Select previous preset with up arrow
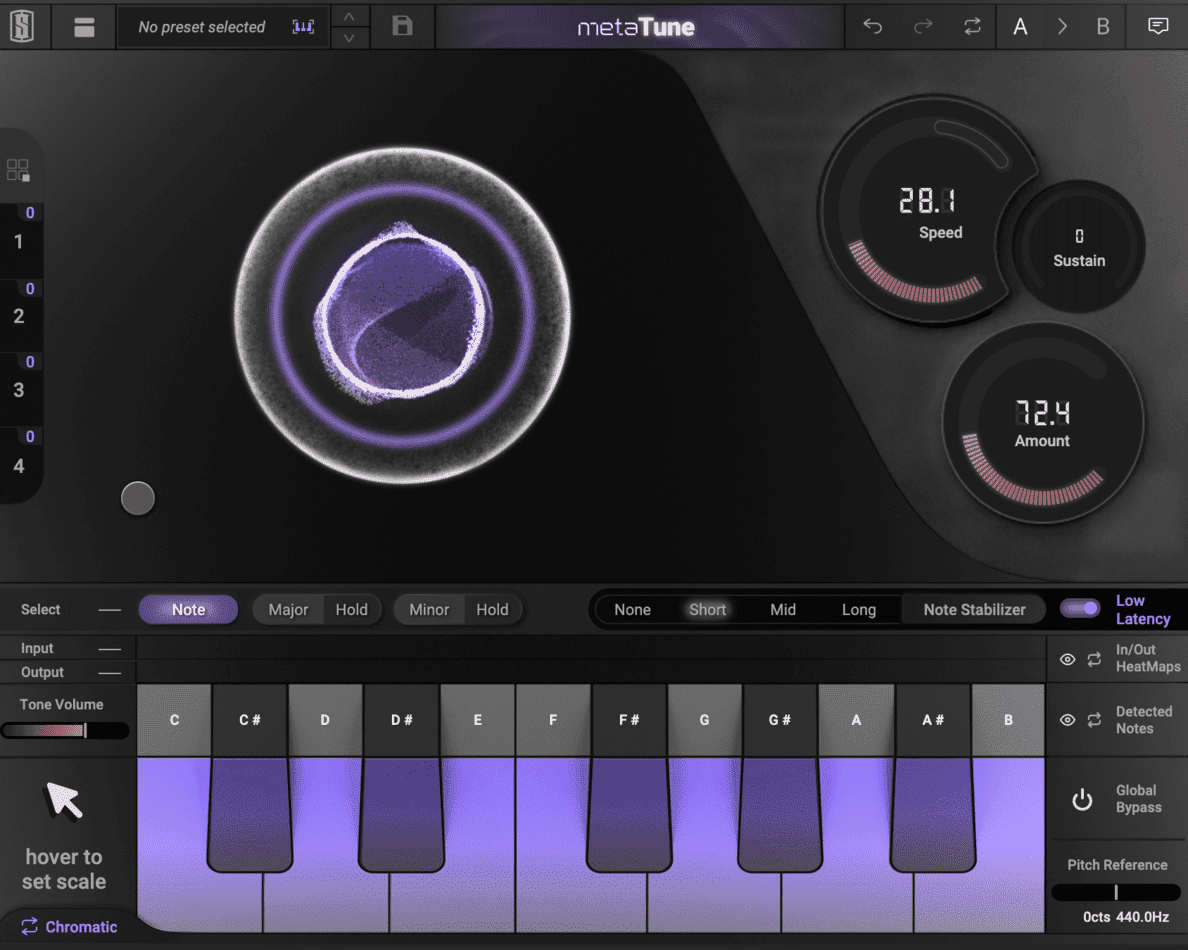Screen dimensions: 1188x950 [x=349, y=17]
